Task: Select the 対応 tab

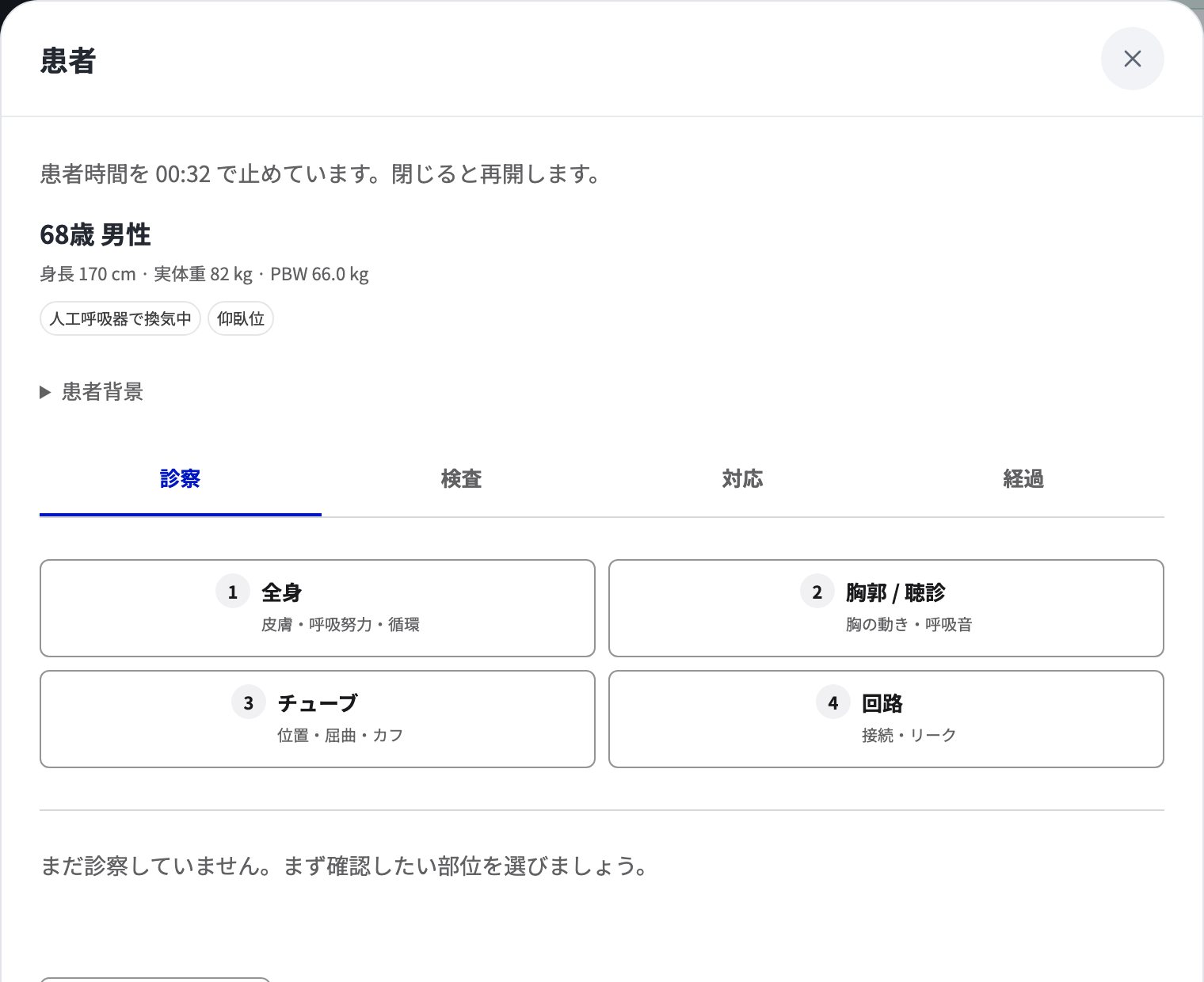Action: tap(742, 479)
